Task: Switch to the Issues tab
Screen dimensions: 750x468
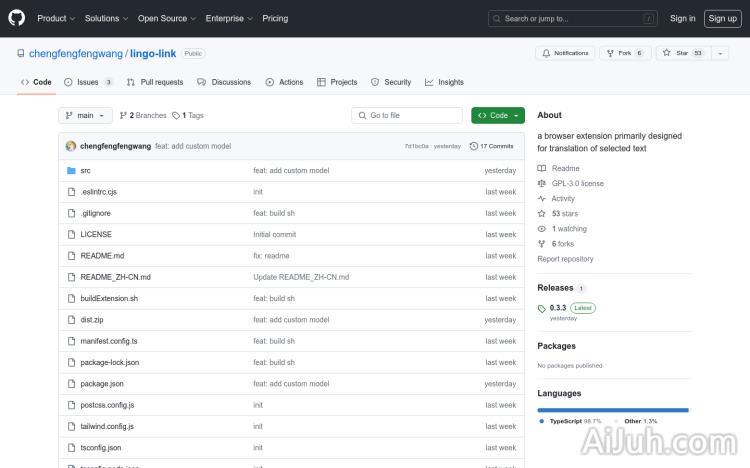Action: (88, 82)
